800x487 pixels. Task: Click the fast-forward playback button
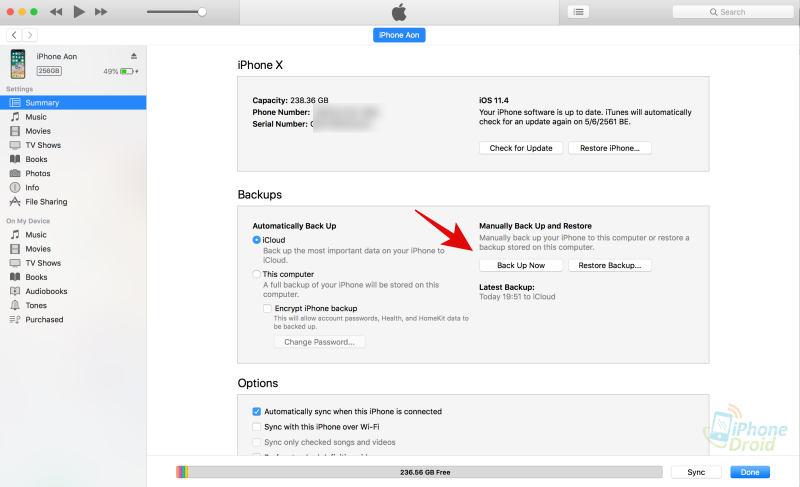point(101,12)
